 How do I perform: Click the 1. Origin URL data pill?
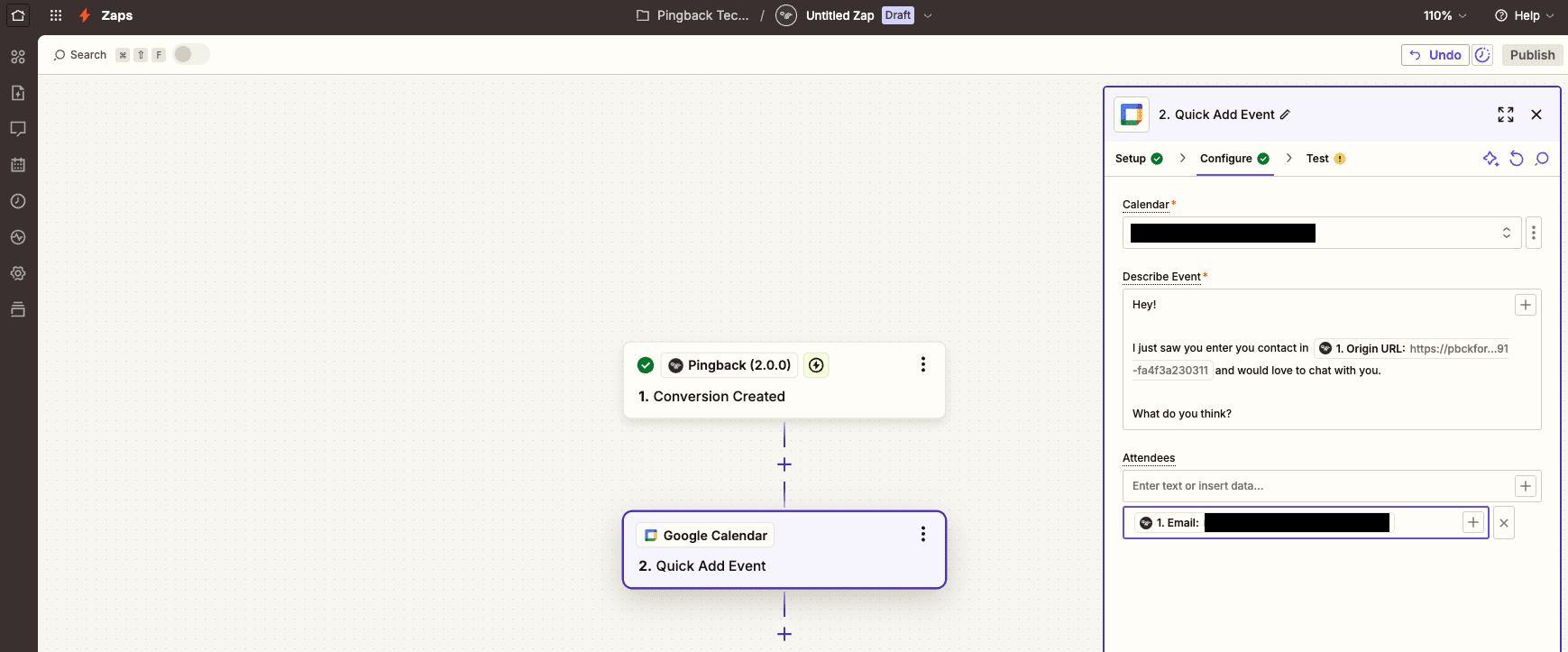1412,348
